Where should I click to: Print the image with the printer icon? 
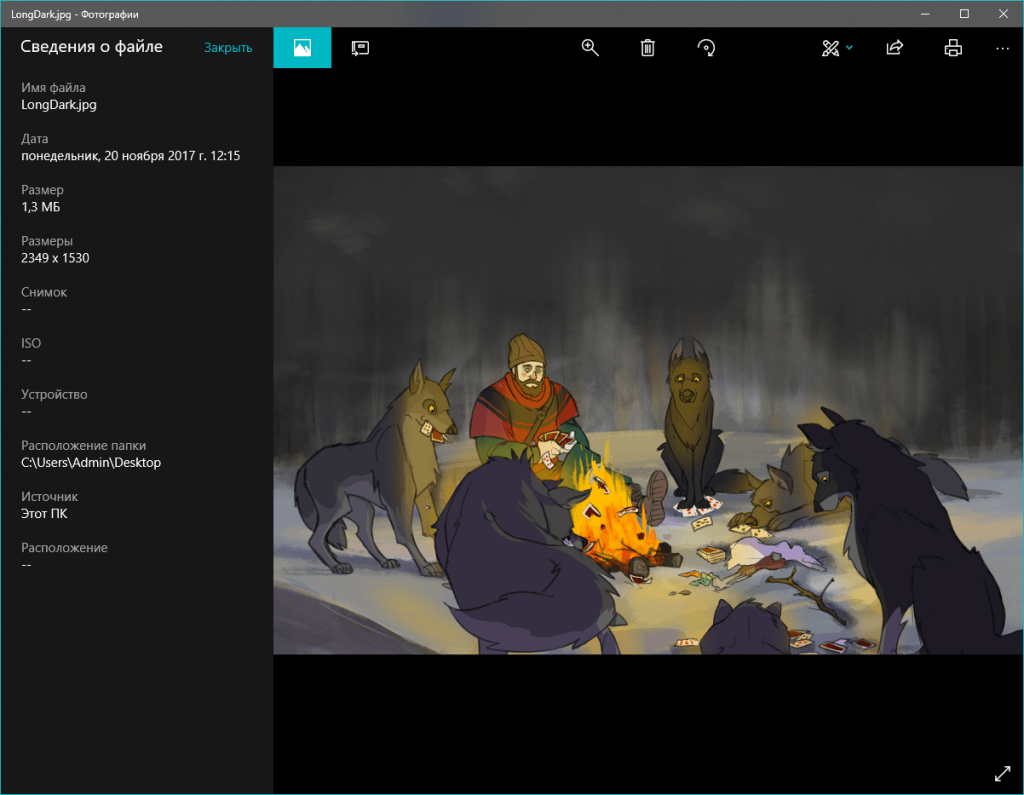(x=953, y=48)
